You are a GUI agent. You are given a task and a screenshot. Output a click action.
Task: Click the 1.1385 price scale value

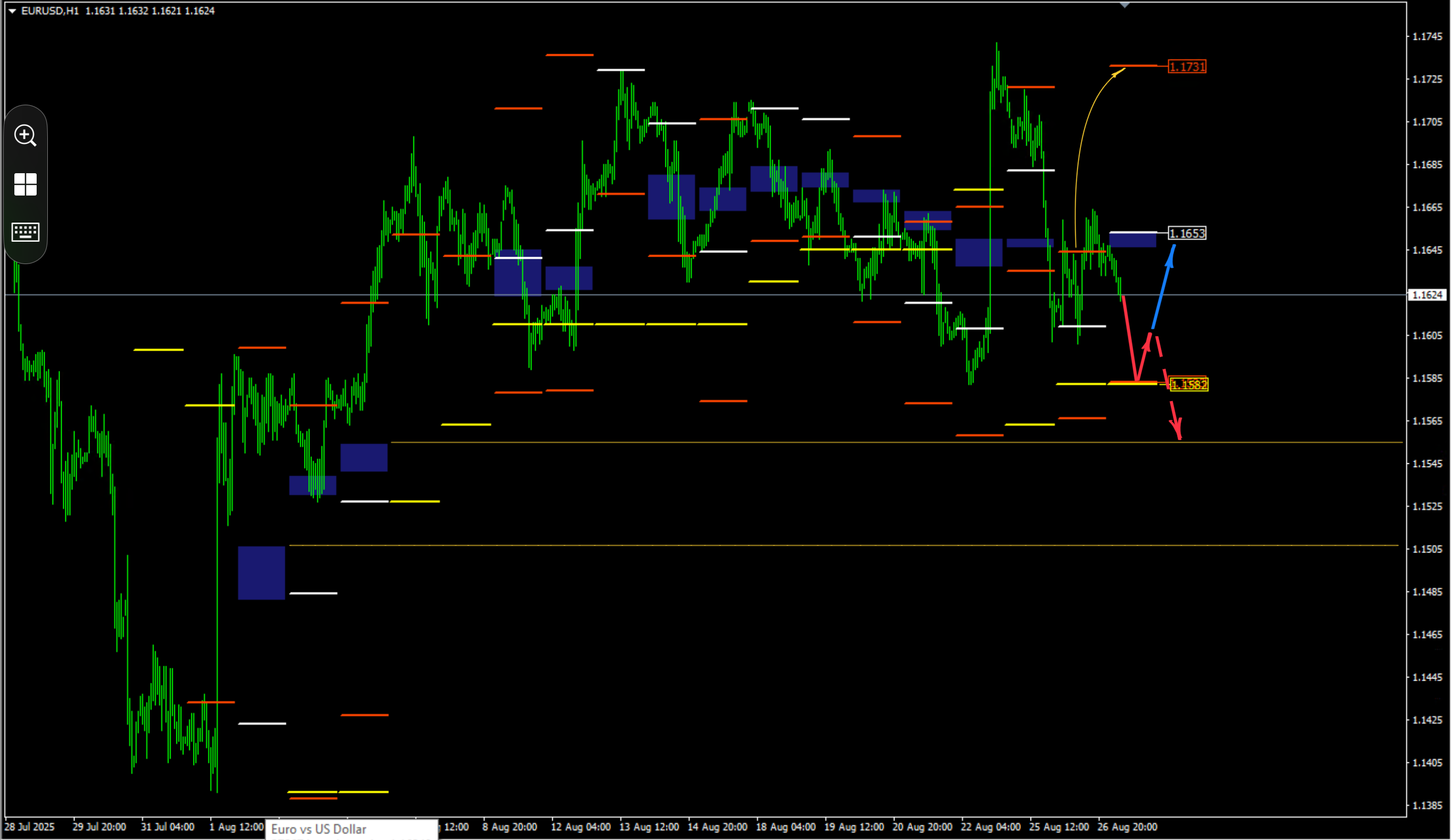[1426, 805]
